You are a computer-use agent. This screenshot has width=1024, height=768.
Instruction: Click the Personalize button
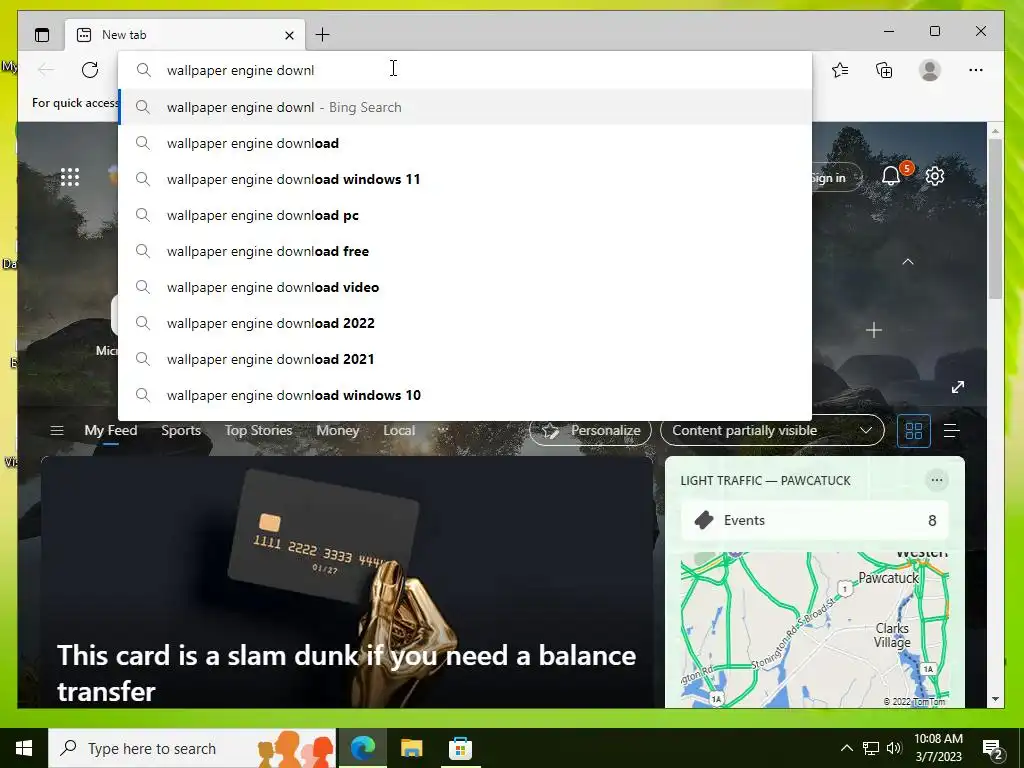[x=590, y=430]
